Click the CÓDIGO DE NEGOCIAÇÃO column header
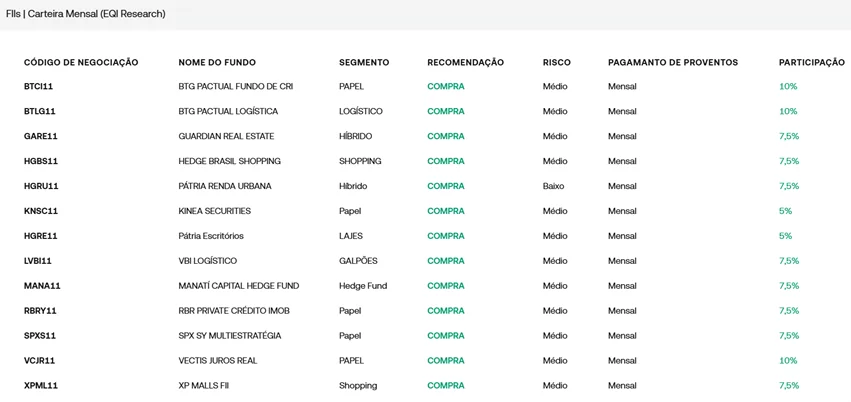This screenshot has width=851, height=402. (81, 62)
